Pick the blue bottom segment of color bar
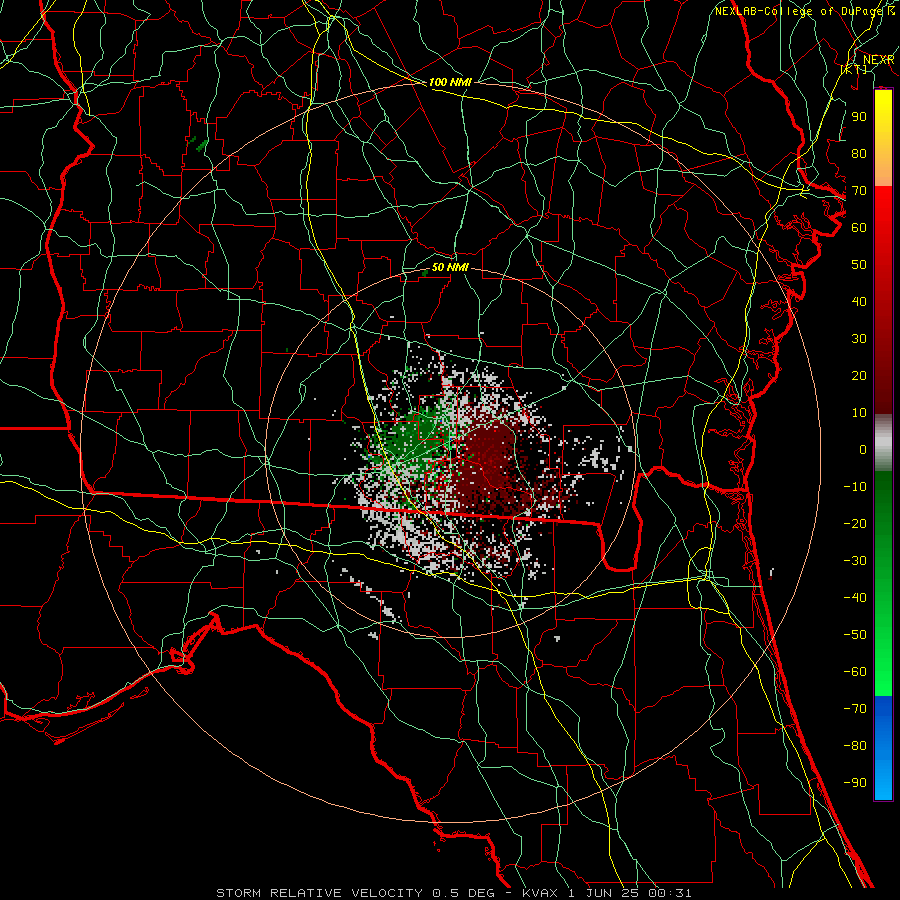This screenshot has height=900, width=900. click(x=883, y=748)
